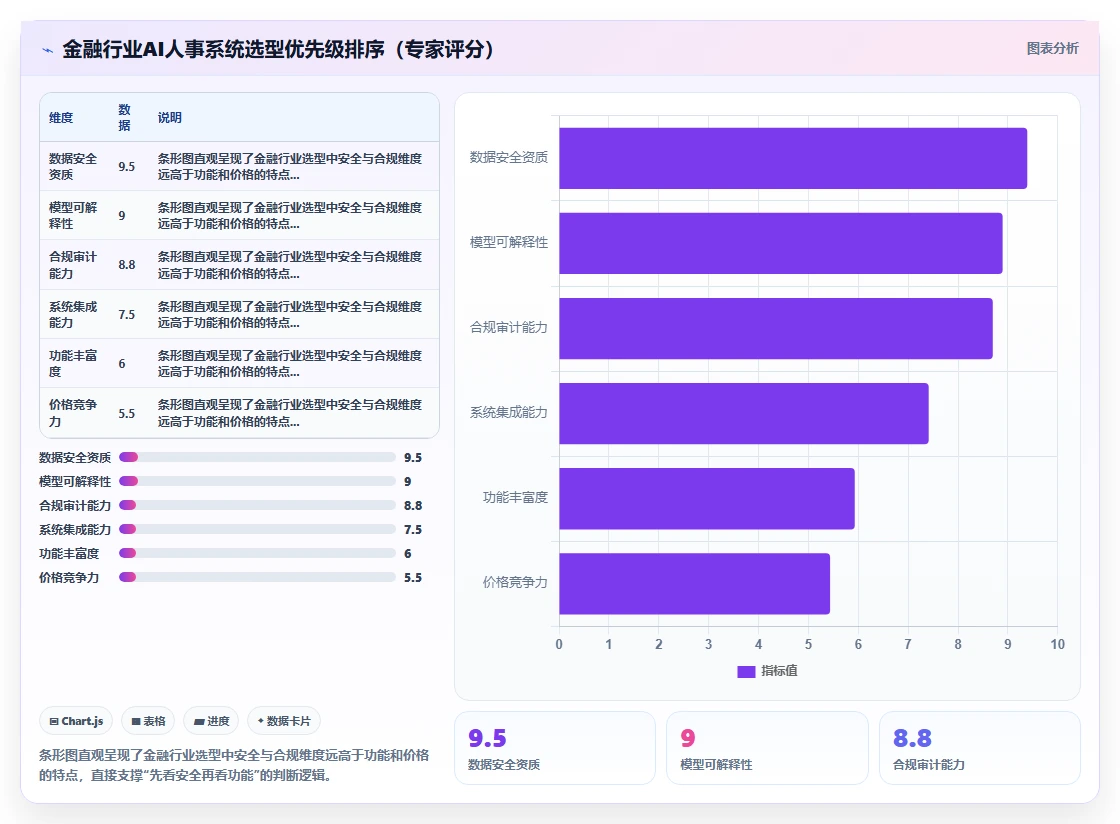
Task: Click the 合规审计能力 bar in the chart
Action: point(776,328)
